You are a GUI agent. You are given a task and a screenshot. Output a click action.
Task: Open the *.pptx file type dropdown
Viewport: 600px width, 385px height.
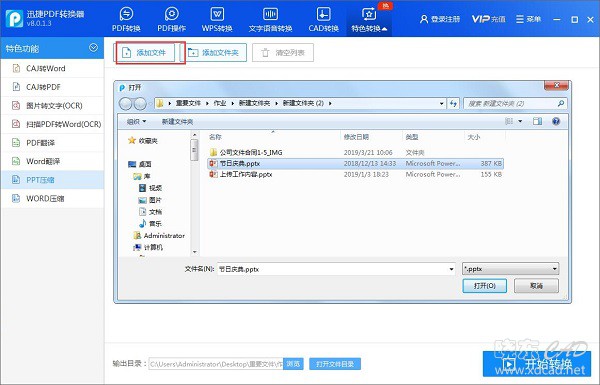510,269
